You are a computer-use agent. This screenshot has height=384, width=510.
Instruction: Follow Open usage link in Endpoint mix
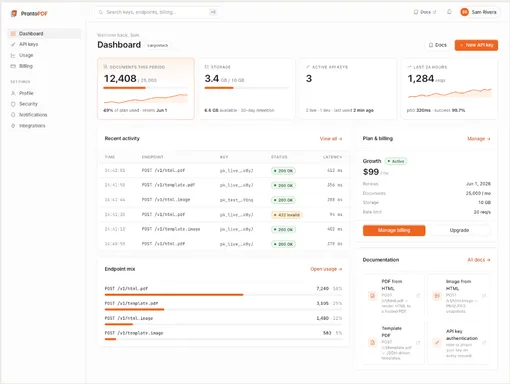pos(326,269)
